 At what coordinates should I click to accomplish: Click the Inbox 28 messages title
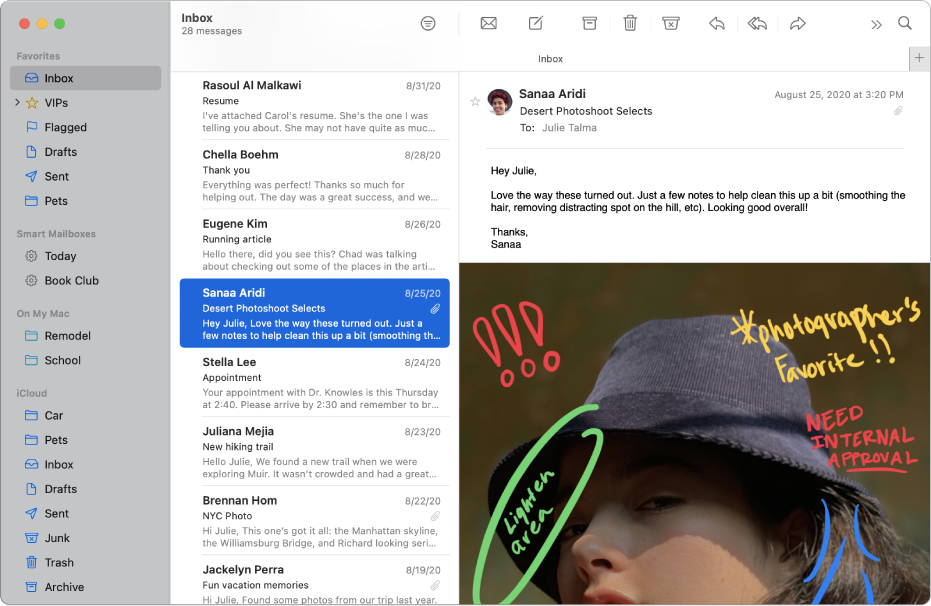coord(211,24)
